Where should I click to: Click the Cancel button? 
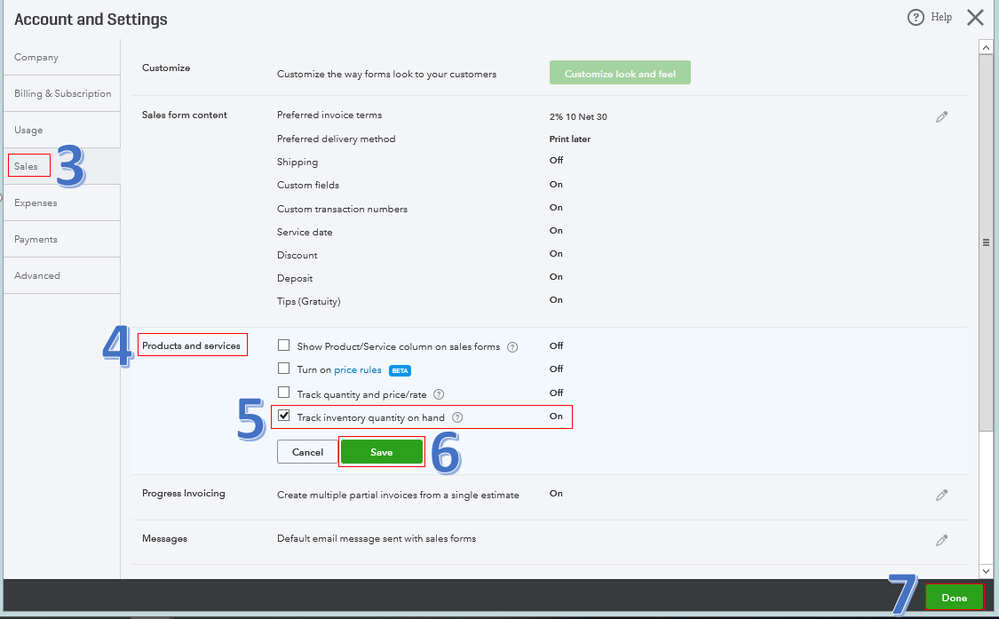[308, 452]
